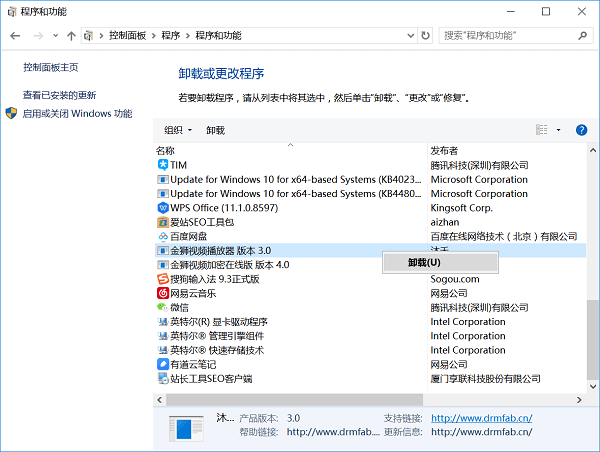The height and width of the screenshot is (452, 600).
Task: Go up one level with up arrow
Action: point(71,36)
